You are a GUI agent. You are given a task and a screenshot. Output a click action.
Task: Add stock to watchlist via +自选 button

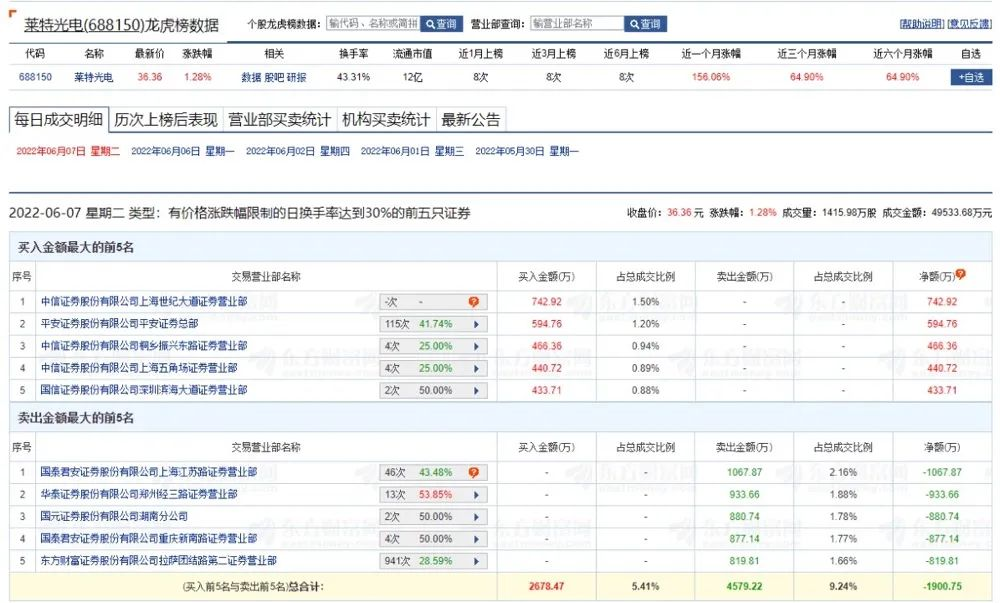click(x=973, y=77)
